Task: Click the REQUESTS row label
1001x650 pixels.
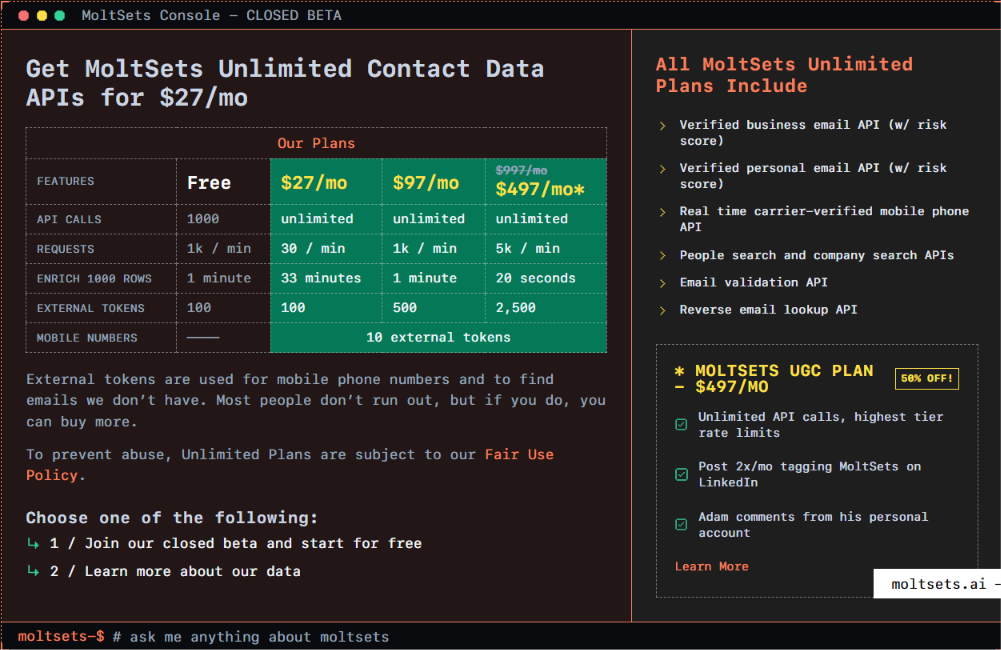Action: click(x=65, y=249)
